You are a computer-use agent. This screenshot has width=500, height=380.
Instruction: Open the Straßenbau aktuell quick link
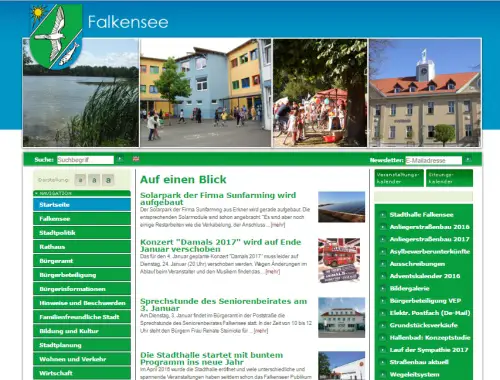pyautogui.click(x=419, y=362)
